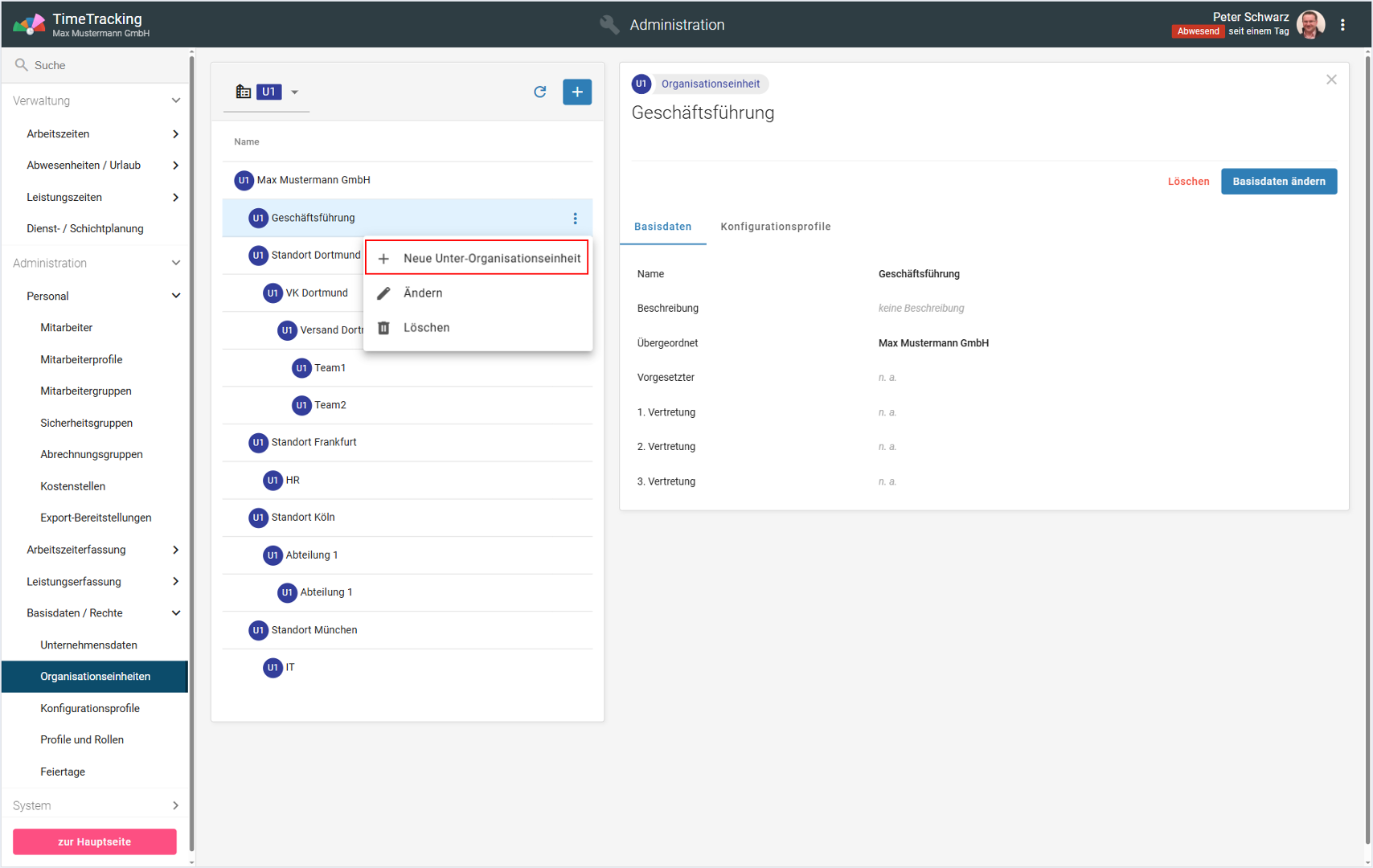This screenshot has height=868, width=1373.
Task: Expand the System sidebar section
Action: pos(175,805)
